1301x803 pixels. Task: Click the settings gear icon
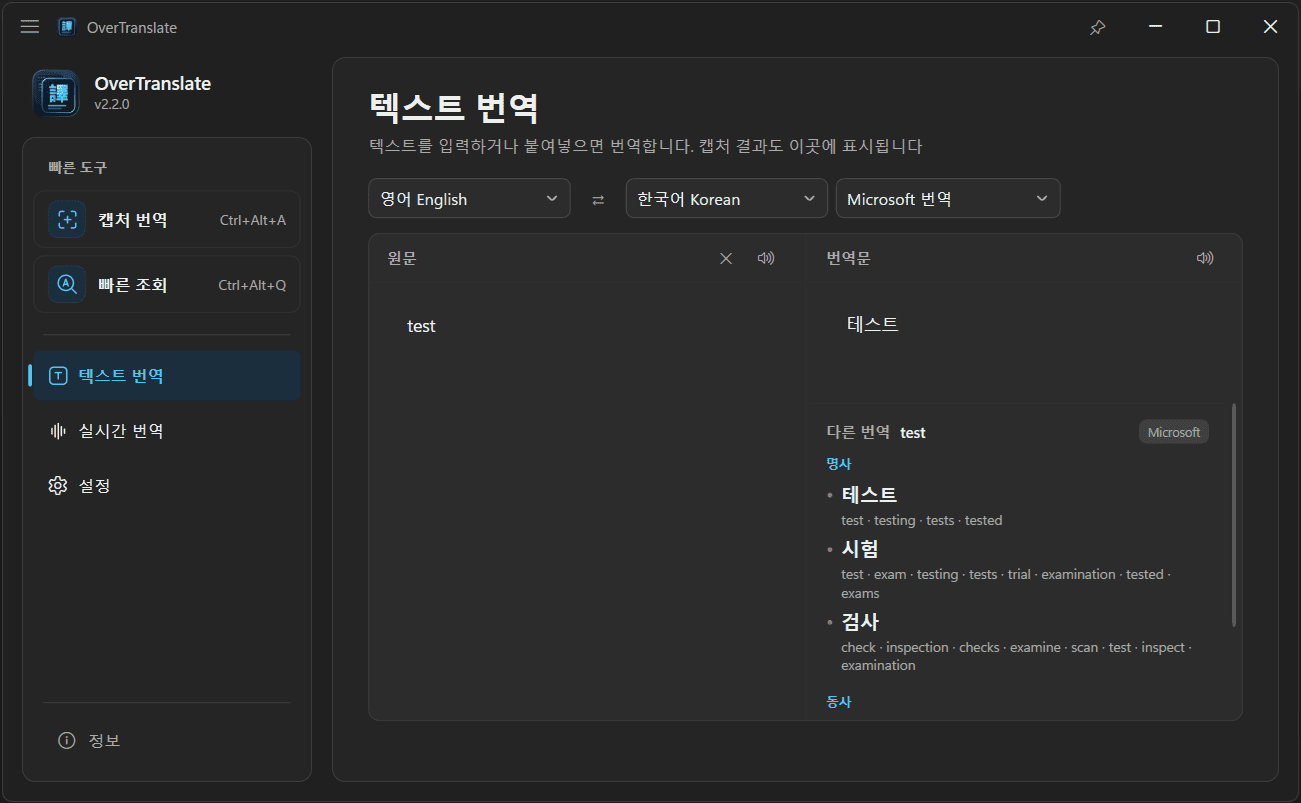tap(58, 486)
